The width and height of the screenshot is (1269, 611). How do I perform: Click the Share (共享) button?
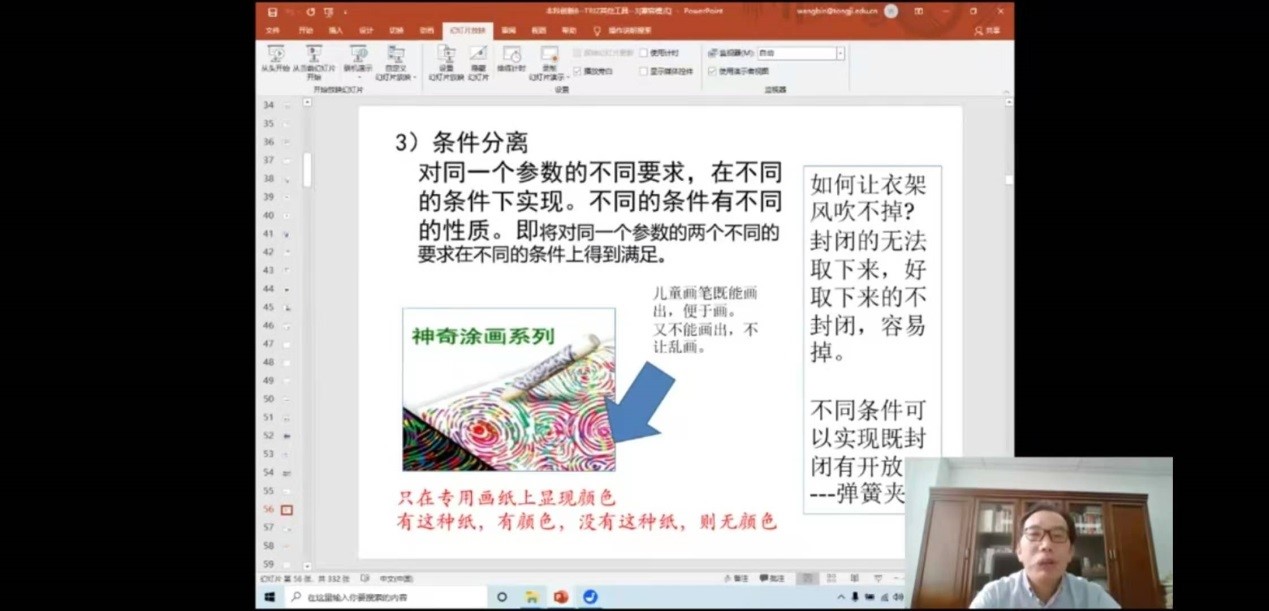(990, 30)
